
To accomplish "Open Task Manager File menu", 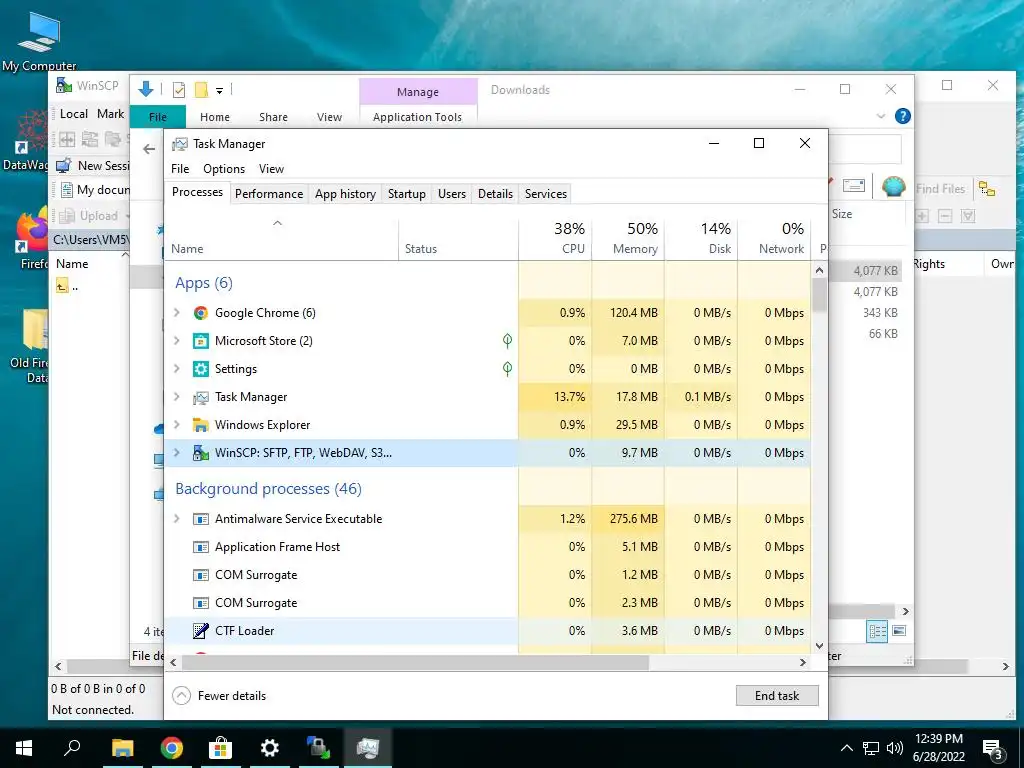I will pos(180,169).
